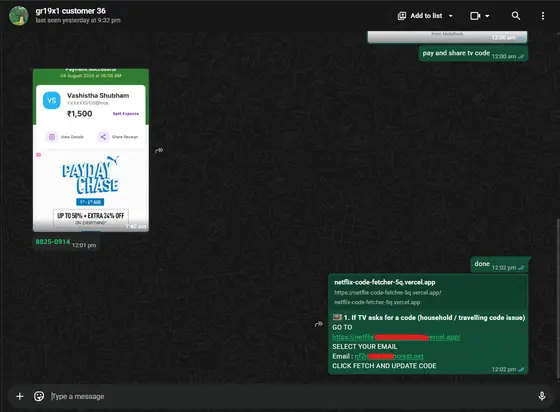Open contact info via the name gr19x1 customer 36
Image resolution: width=560 pixels, height=412 pixels.
(x=70, y=11)
